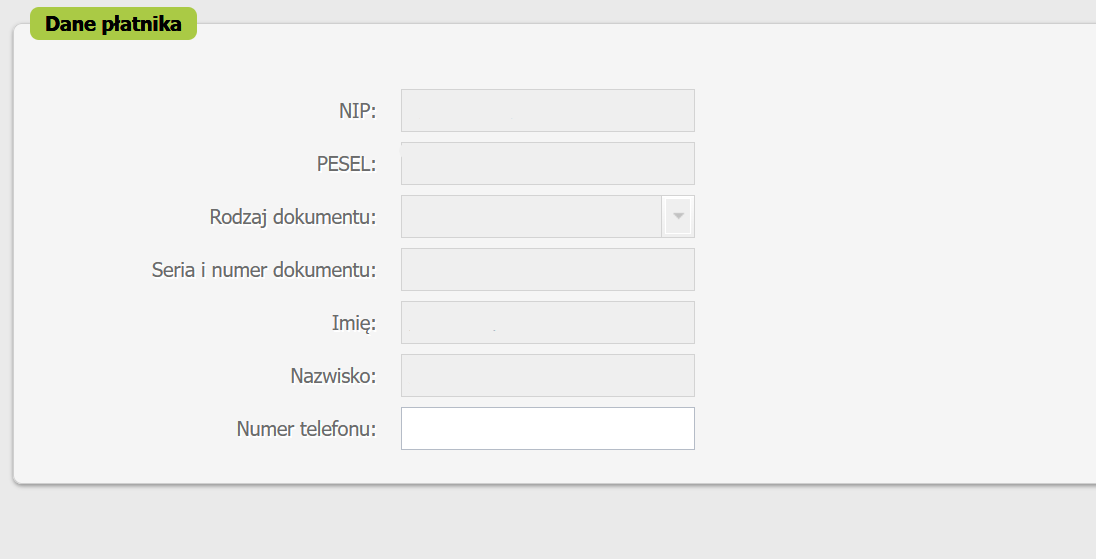Click the gray page background below the panel
Image resolution: width=1096 pixels, height=559 pixels.
[x=548, y=523]
